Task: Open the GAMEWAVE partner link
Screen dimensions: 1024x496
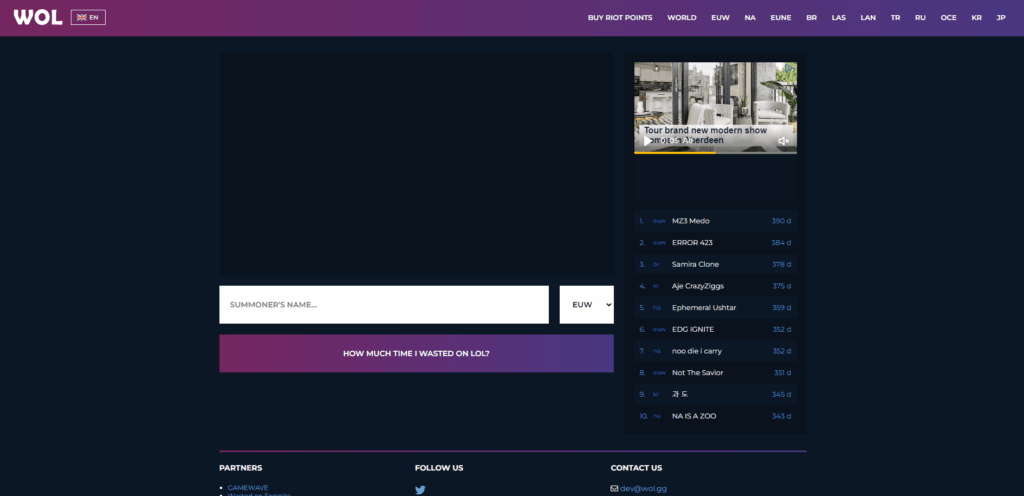Action: pyautogui.click(x=248, y=488)
